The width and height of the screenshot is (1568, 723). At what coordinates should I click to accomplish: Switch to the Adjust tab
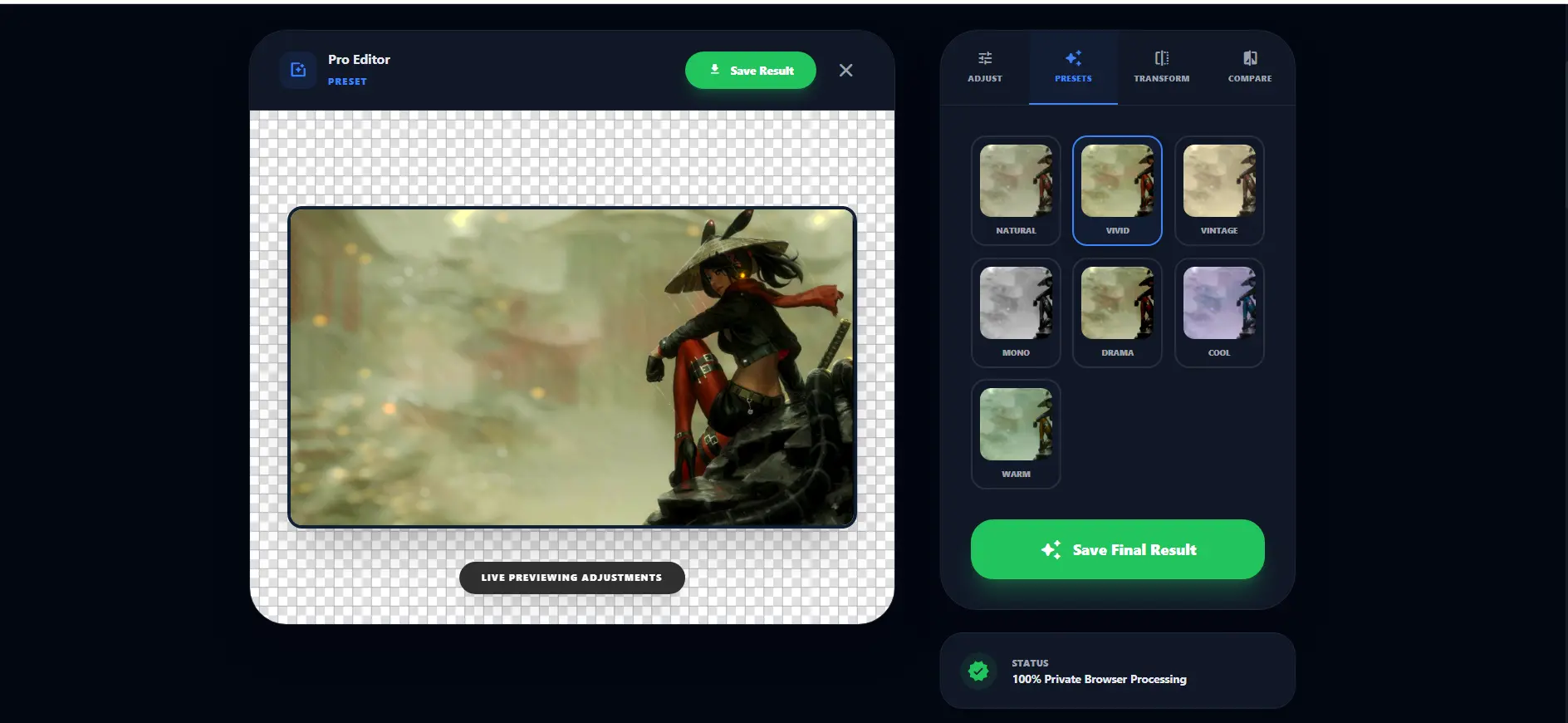[x=985, y=68]
